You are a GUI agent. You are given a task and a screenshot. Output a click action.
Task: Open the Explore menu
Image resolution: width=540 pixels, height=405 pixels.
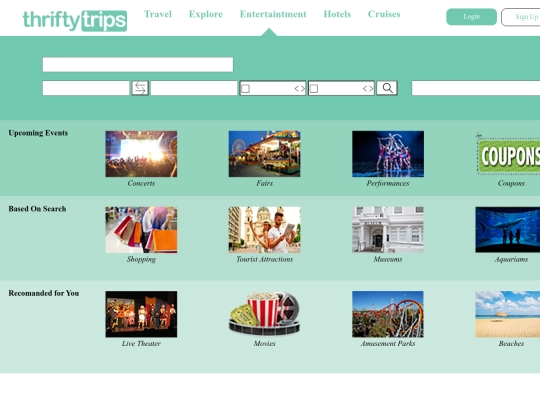206,14
